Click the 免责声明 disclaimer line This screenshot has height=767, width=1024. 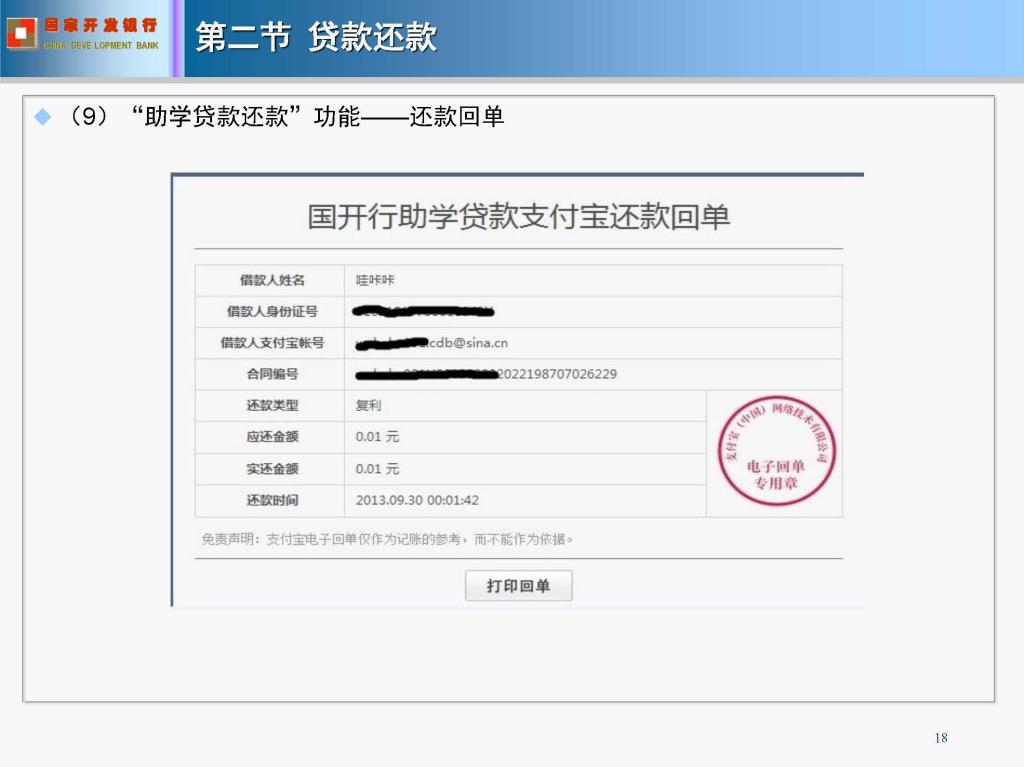tap(387, 539)
